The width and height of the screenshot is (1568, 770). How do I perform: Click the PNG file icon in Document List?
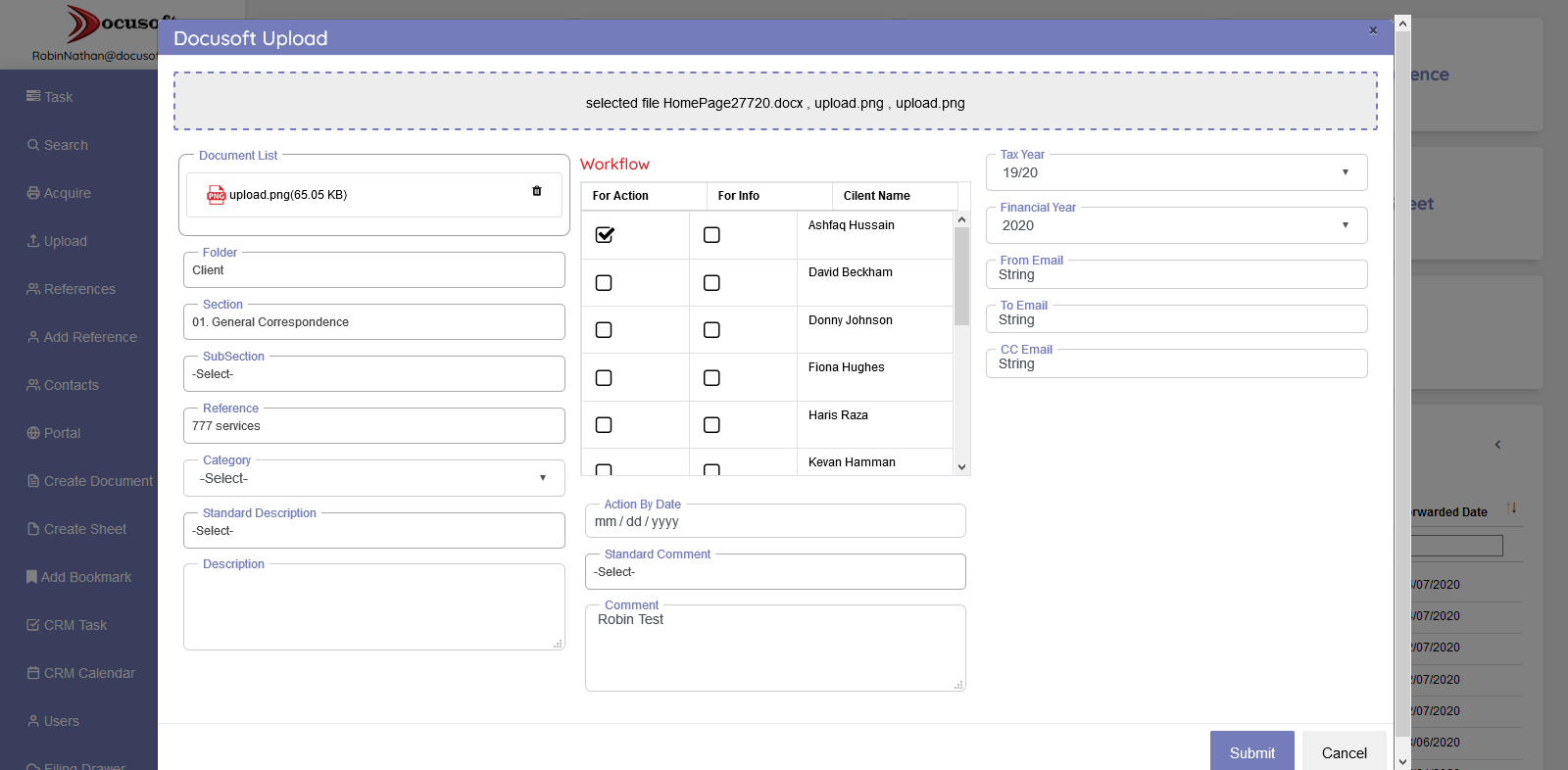point(217,195)
